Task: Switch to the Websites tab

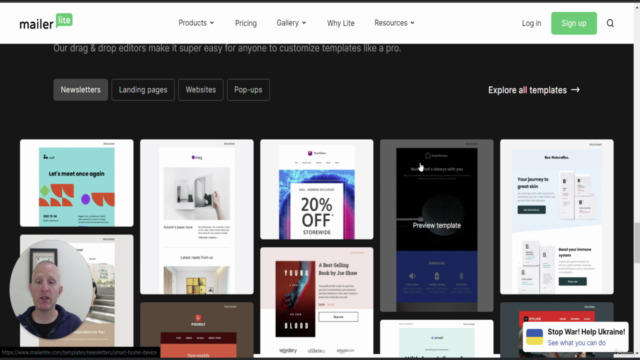Action: coord(201,90)
